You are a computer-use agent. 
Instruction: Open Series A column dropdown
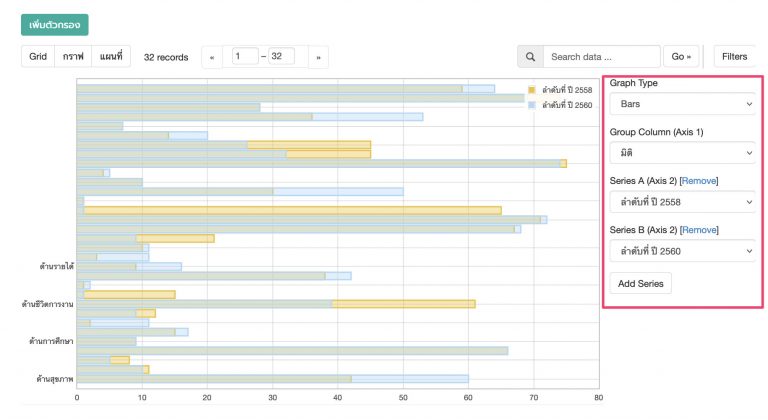(683, 202)
